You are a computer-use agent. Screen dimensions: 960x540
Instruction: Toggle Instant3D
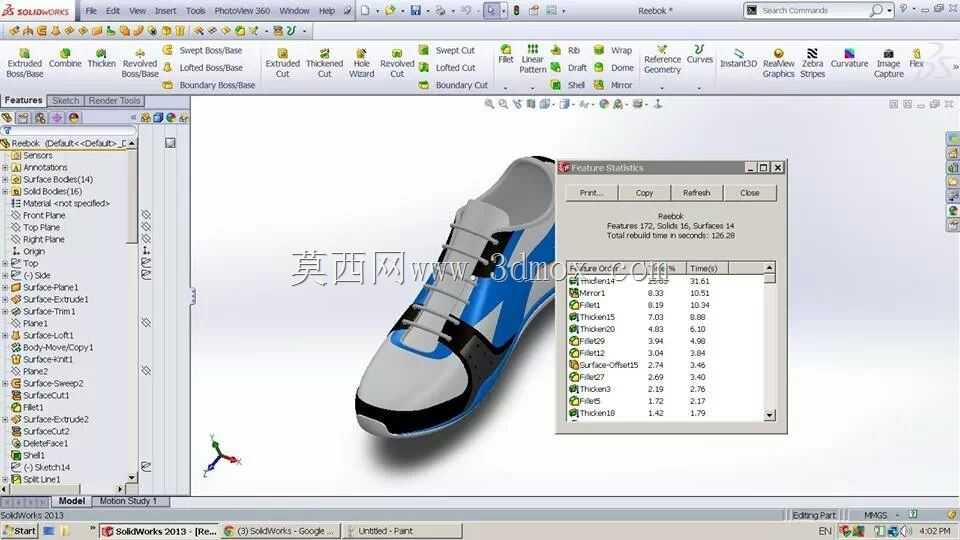pyautogui.click(x=738, y=58)
